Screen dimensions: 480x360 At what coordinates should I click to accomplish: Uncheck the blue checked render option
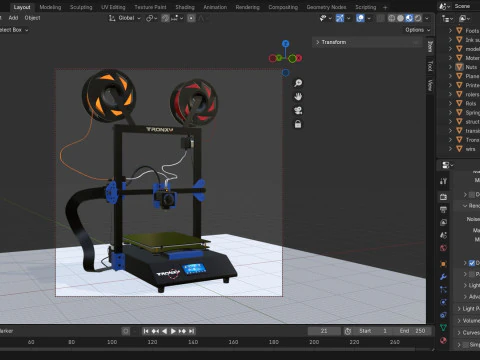[x=472, y=263]
